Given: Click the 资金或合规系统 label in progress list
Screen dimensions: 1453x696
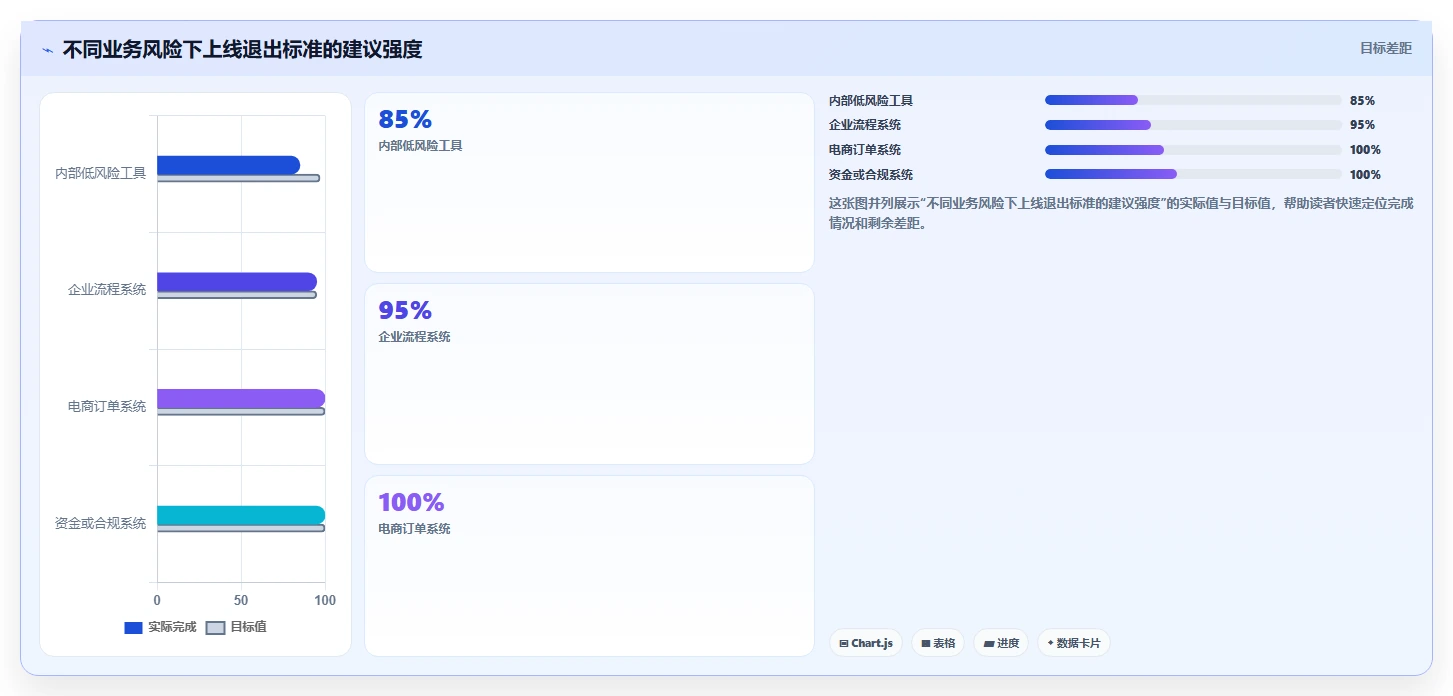Looking at the screenshot, I should pos(871,175).
